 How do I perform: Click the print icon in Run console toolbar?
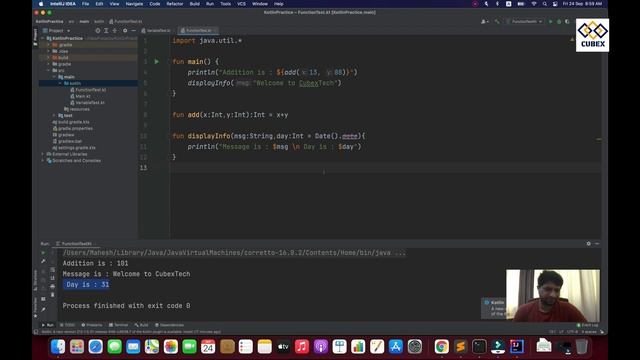tap(52, 287)
